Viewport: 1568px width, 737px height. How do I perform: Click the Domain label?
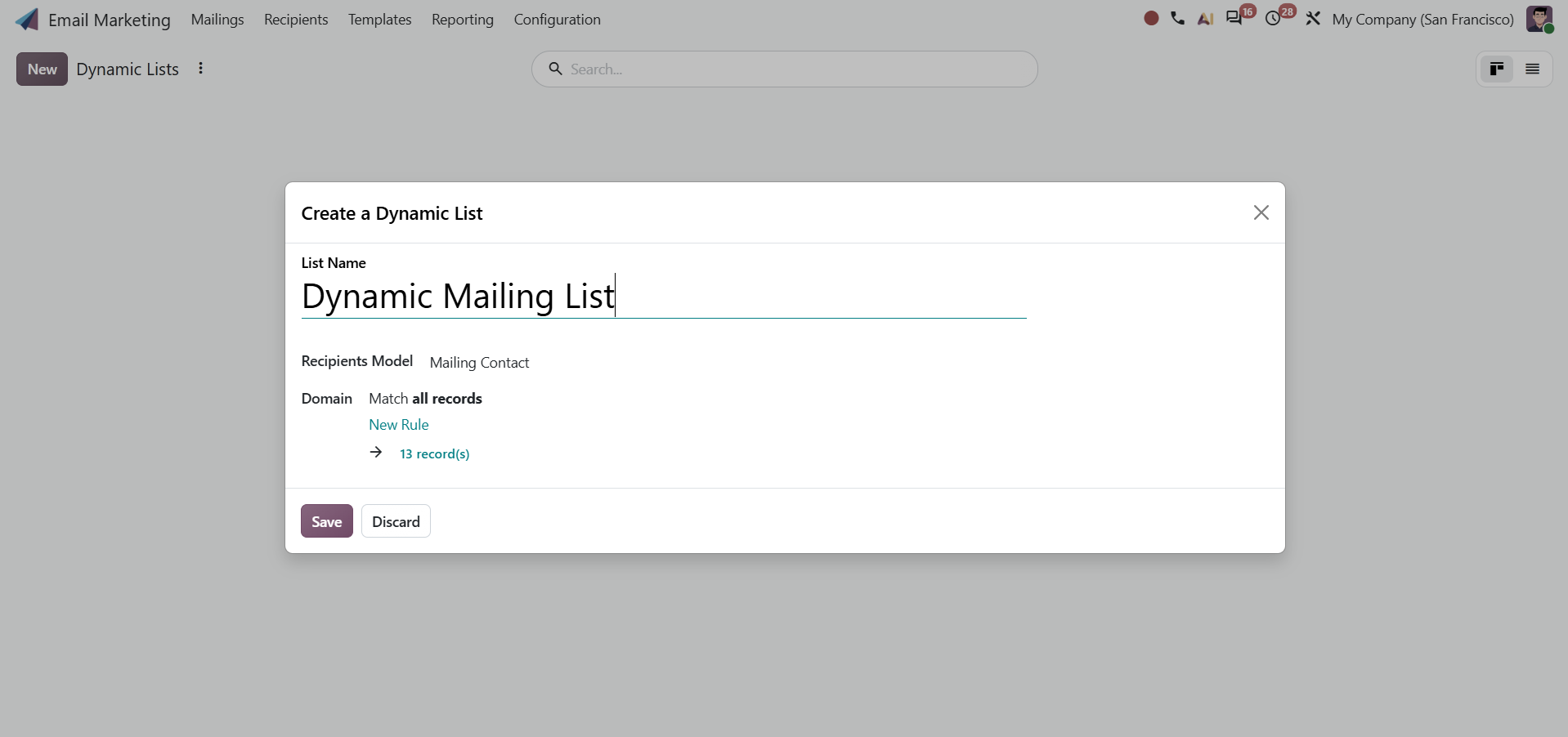(327, 399)
